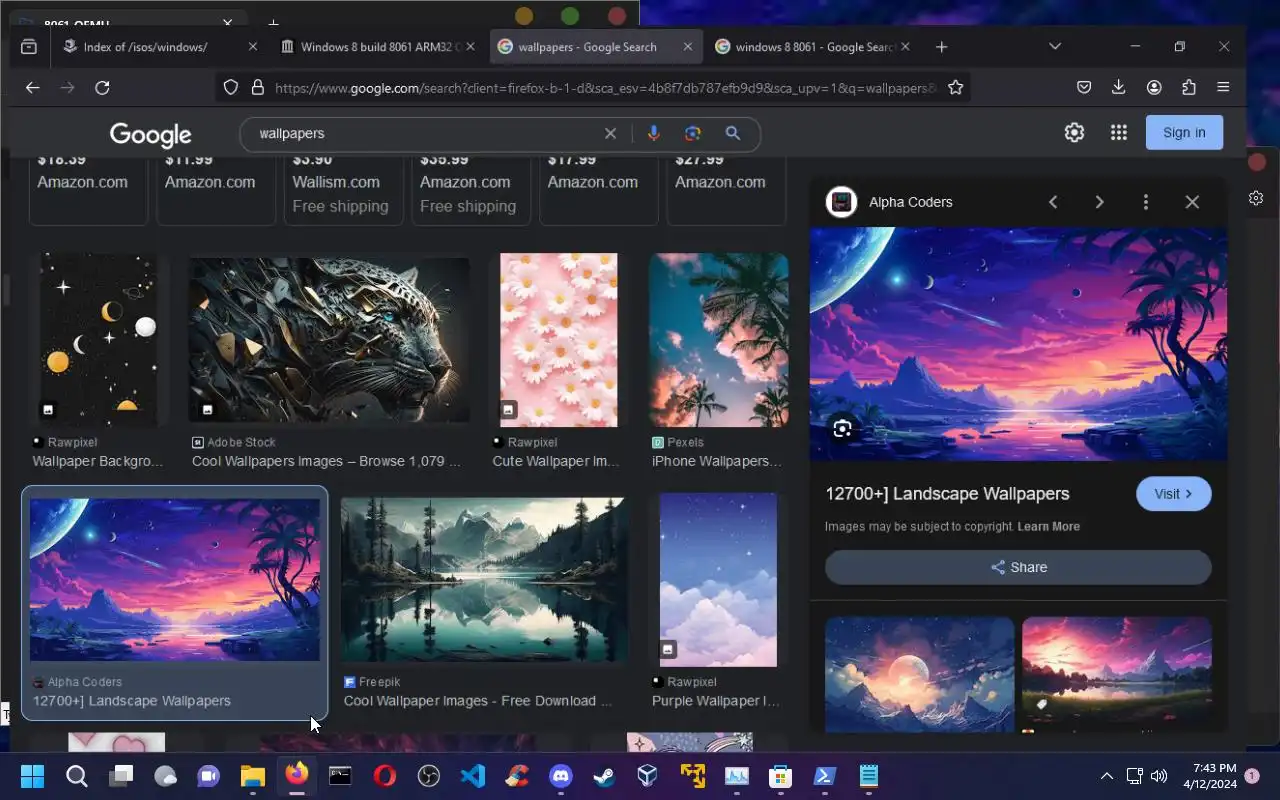Image resolution: width=1280 pixels, height=800 pixels.
Task: Show next image in preview panel
Action: (x=1099, y=202)
